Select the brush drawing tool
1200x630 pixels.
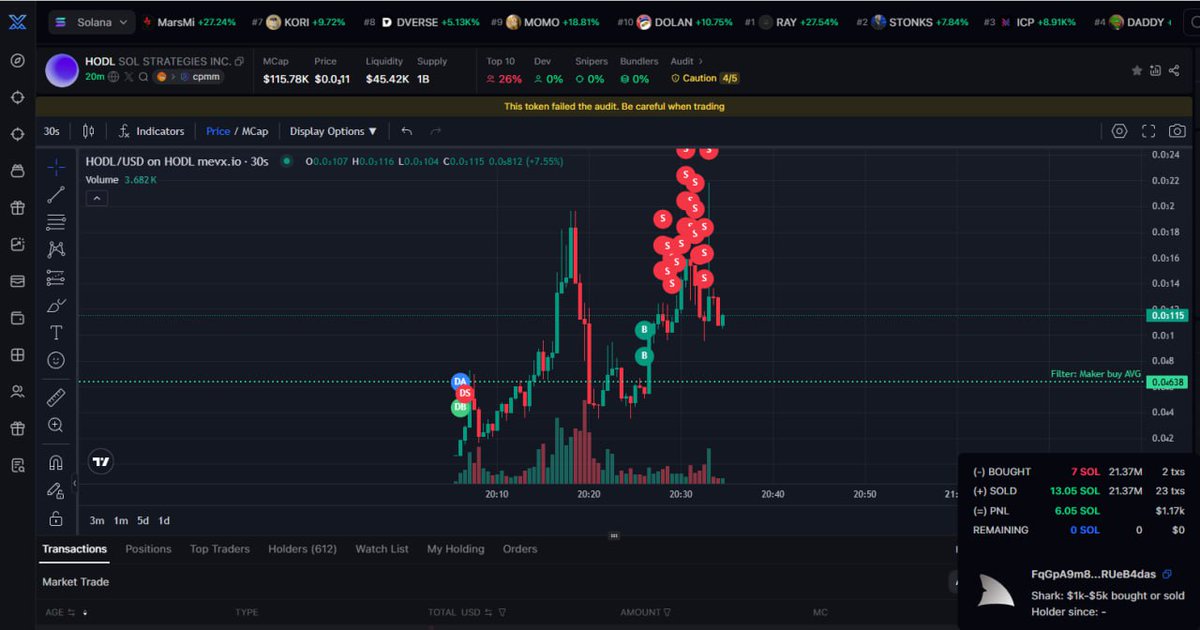click(56, 305)
